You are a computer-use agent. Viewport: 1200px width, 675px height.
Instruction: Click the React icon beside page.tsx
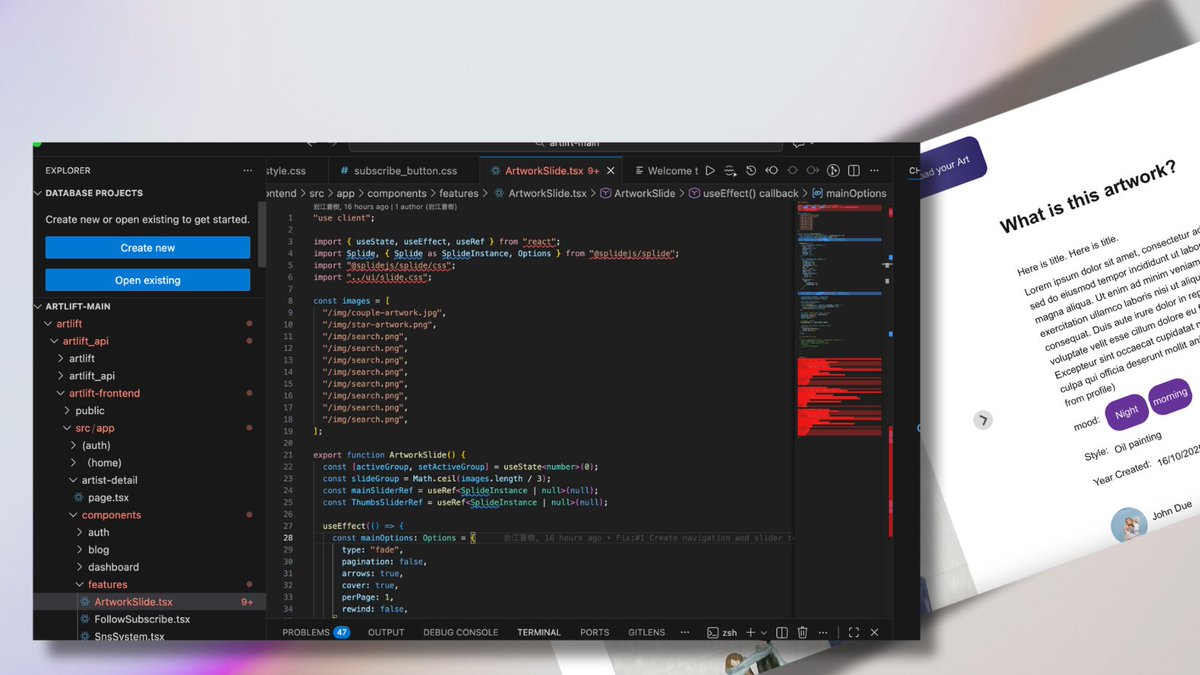(78, 497)
